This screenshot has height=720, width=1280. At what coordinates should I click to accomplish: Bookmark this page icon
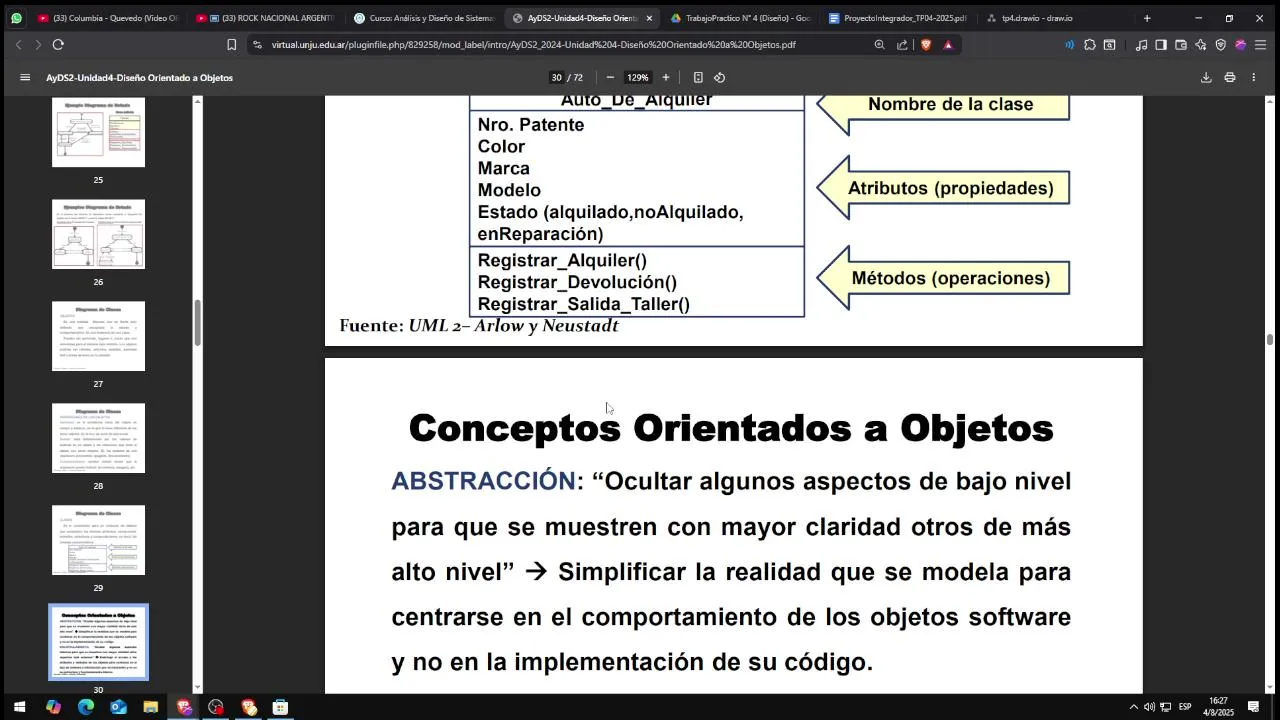point(231,44)
